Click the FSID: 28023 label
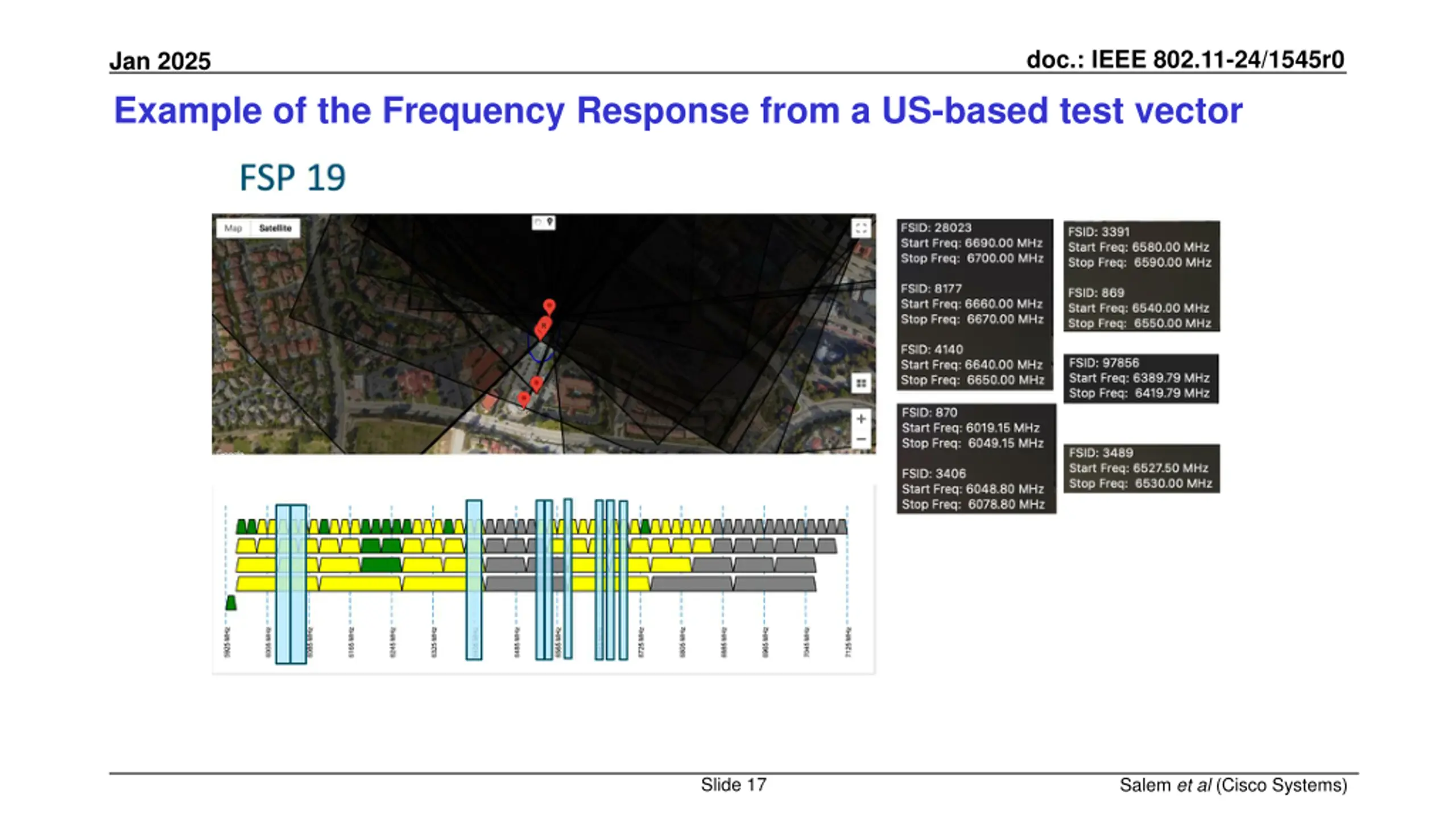Viewport: 1456px width, 819px height. pyautogui.click(x=936, y=228)
